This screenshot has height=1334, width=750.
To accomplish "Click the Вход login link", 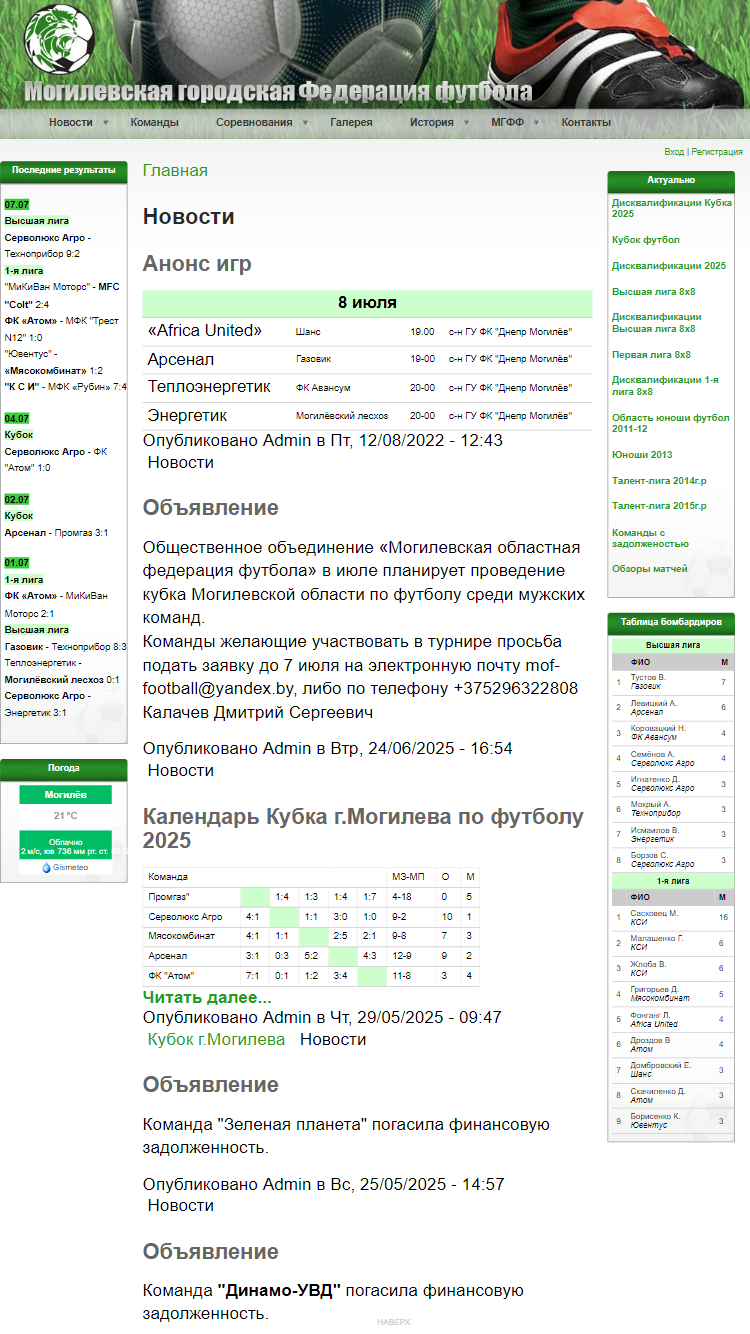I will 674,152.
